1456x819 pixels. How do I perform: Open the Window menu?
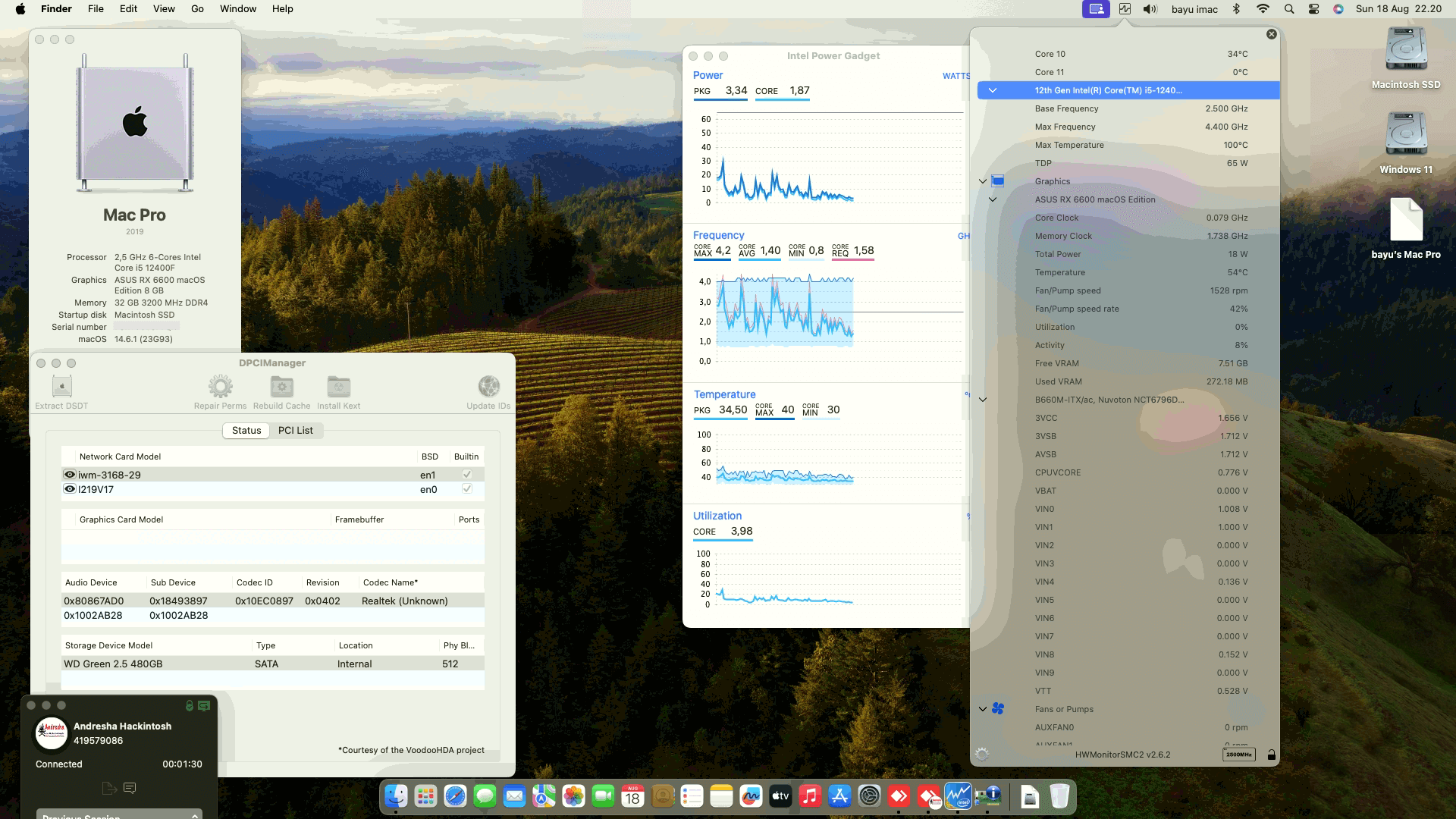[238, 9]
